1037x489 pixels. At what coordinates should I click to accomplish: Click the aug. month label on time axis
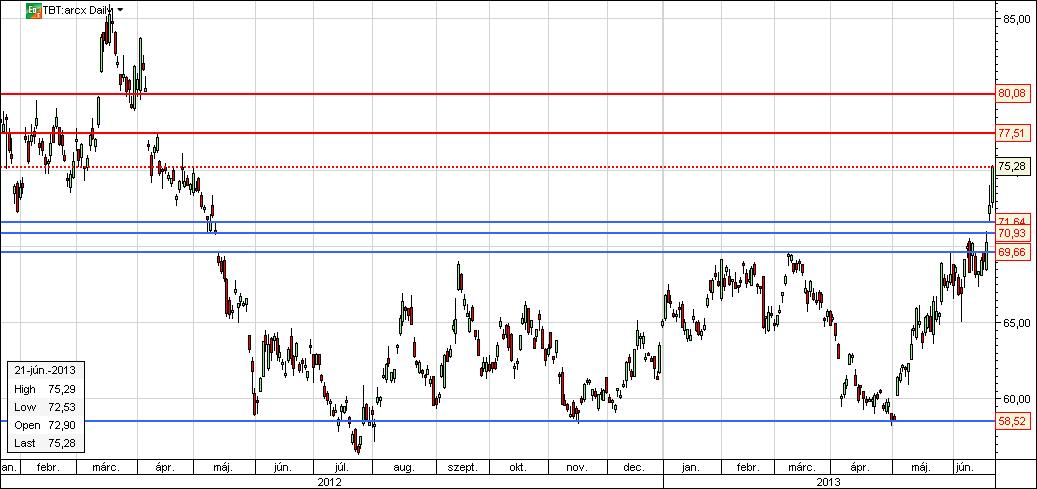tap(404, 468)
